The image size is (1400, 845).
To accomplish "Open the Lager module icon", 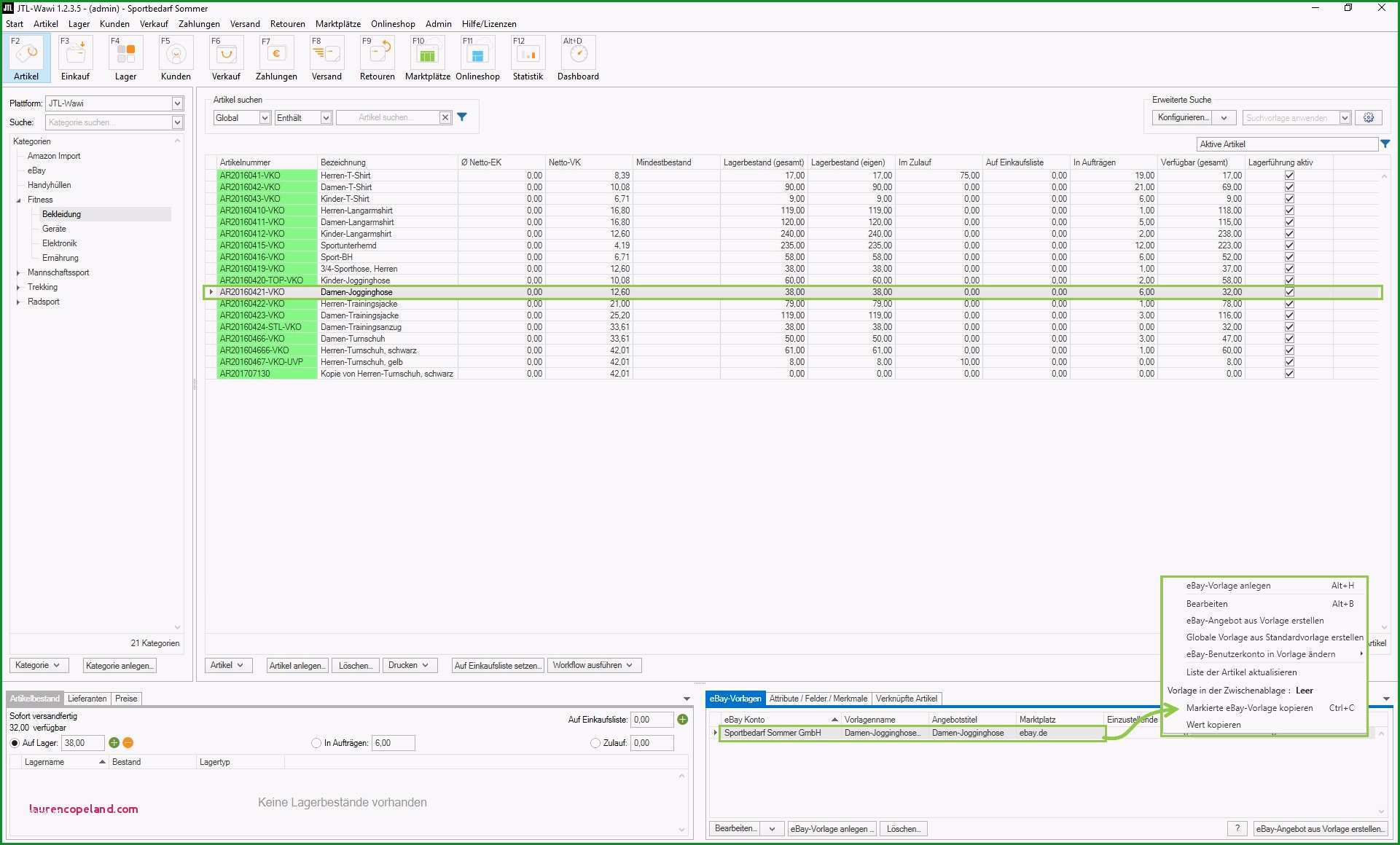I will [125, 58].
